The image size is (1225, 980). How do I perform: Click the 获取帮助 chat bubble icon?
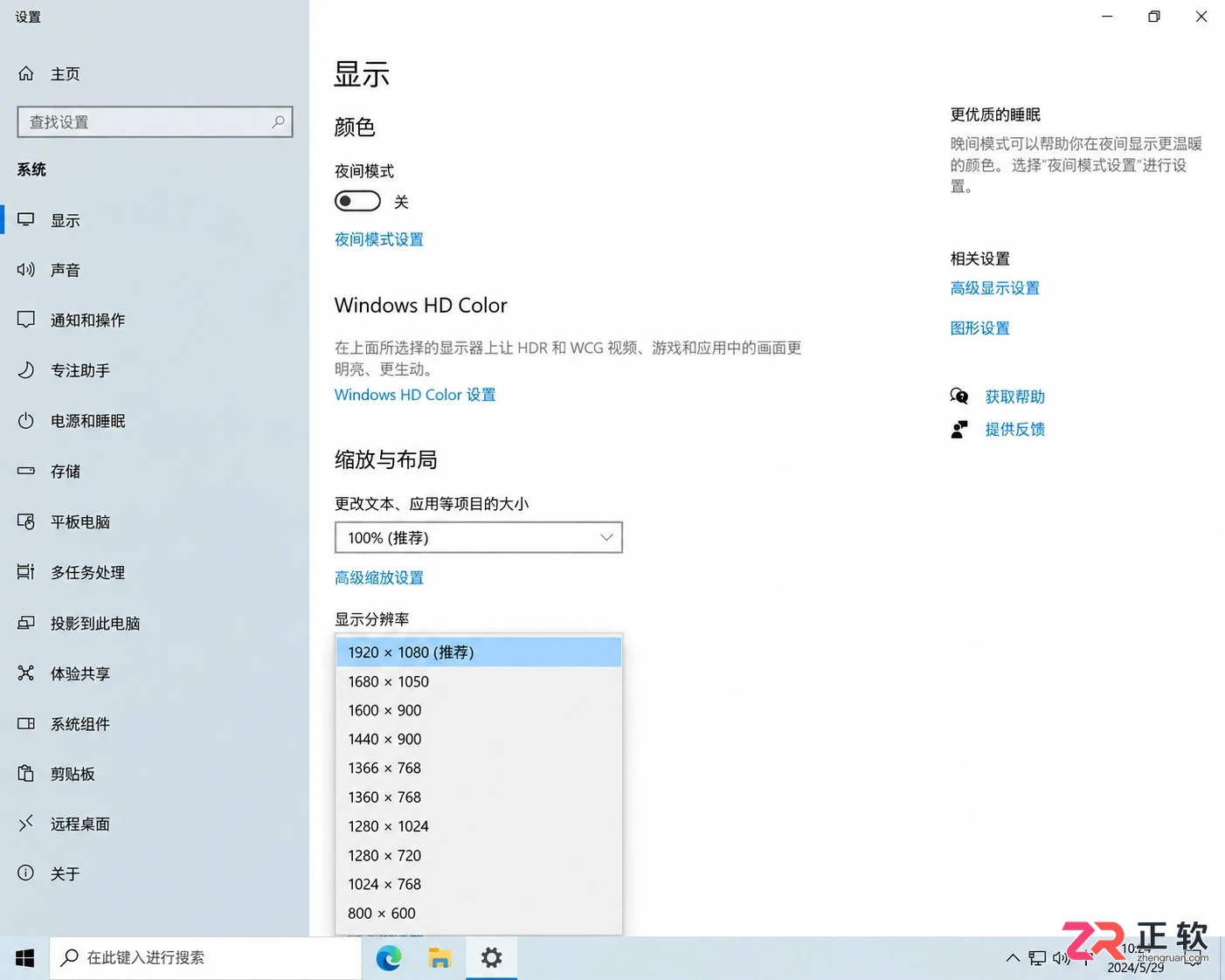[959, 396]
